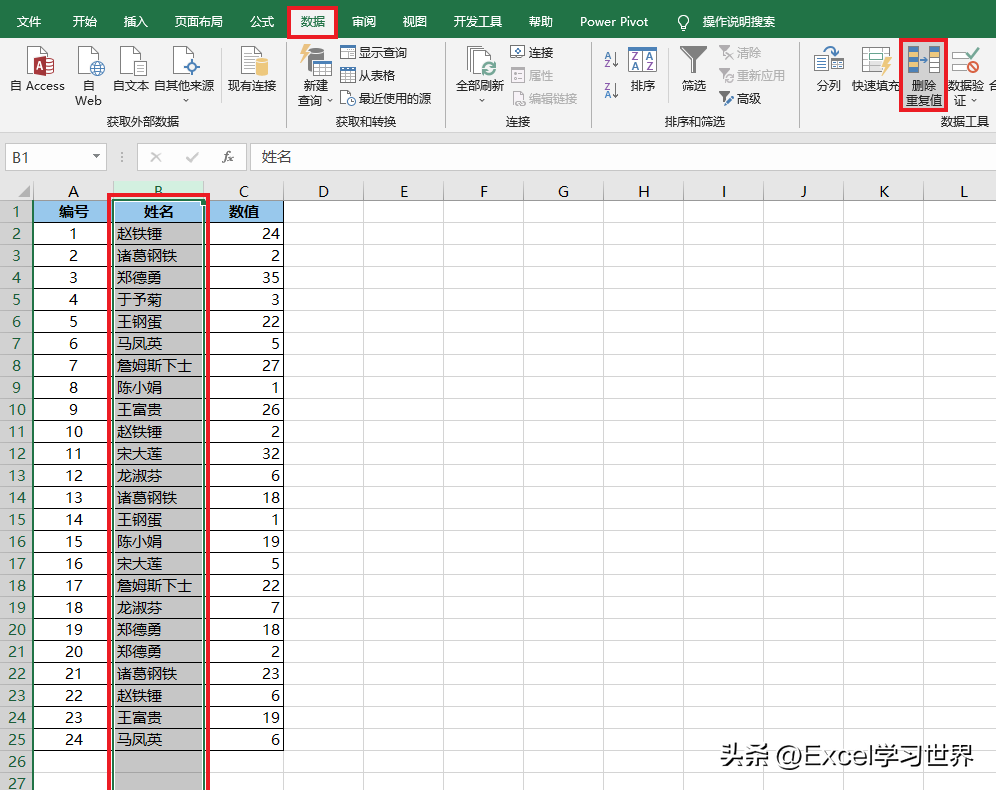Toggle 筛选 filter funnel
Viewport: 996px width, 790px height.
click(693, 69)
